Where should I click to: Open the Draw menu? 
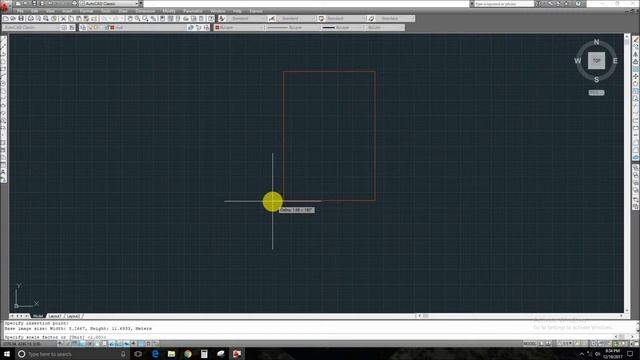point(123,11)
